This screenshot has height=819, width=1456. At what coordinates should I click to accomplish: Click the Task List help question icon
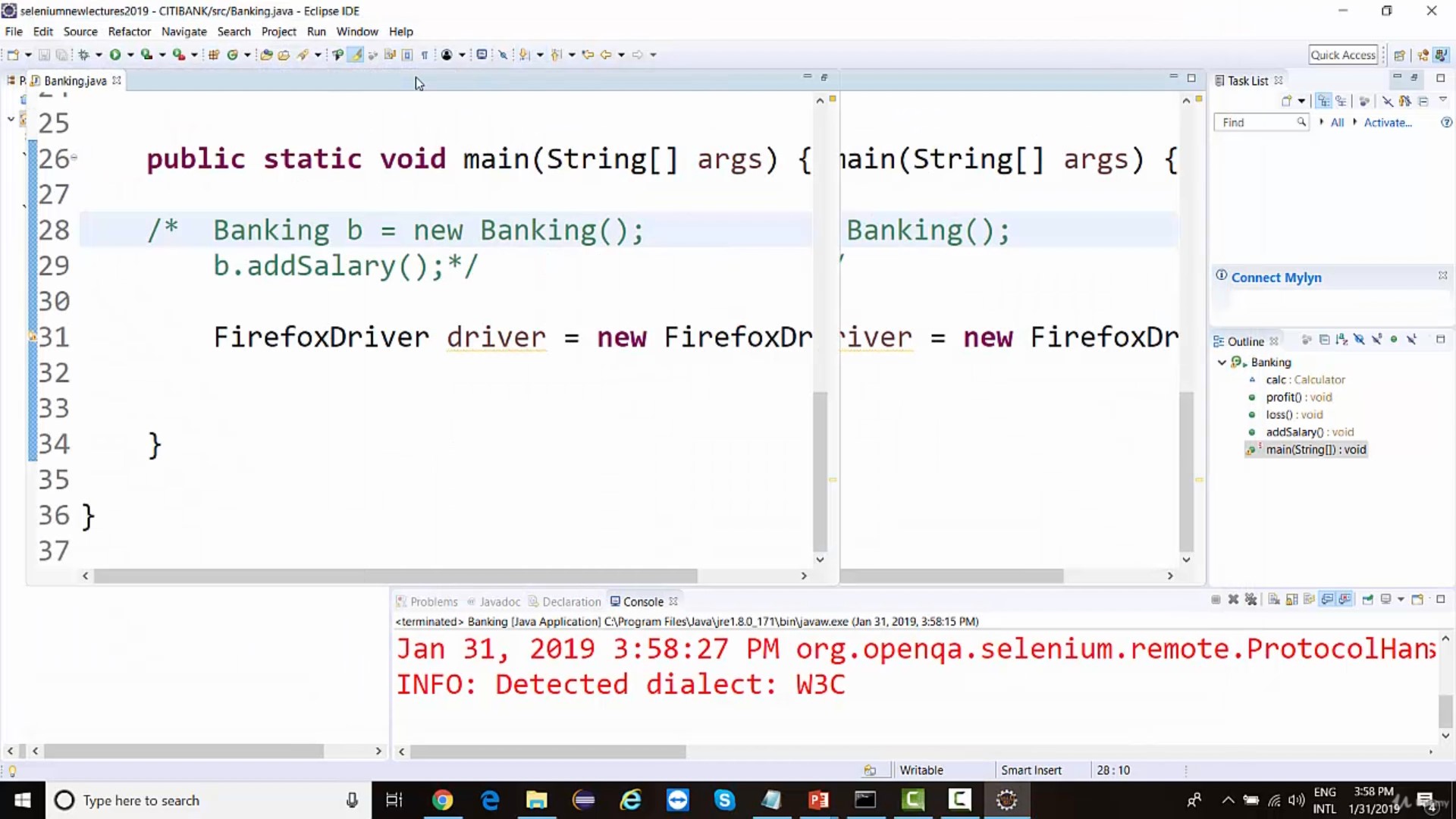(1446, 122)
